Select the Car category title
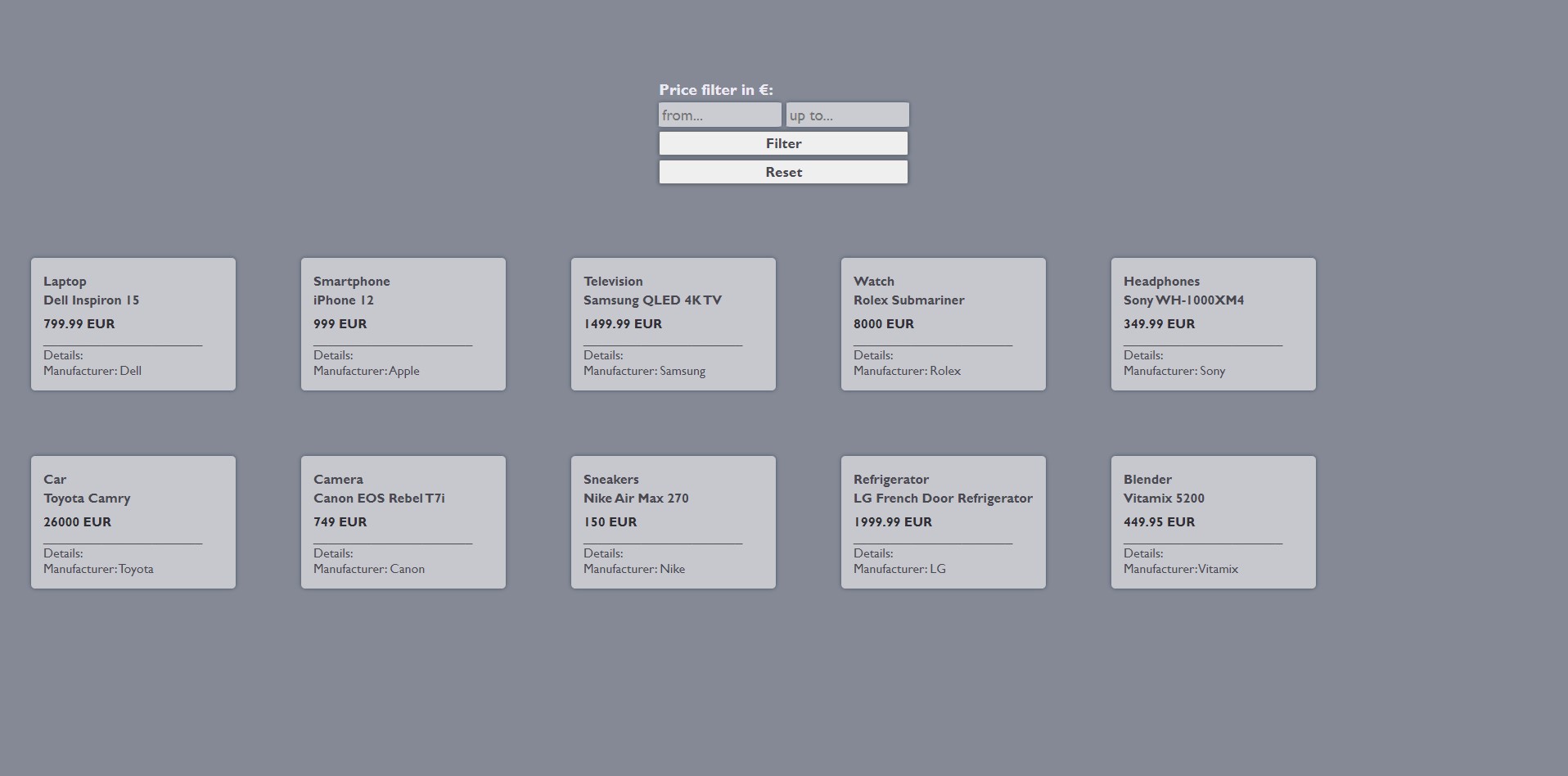The image size is (1568, 776). tap(55, 480)
